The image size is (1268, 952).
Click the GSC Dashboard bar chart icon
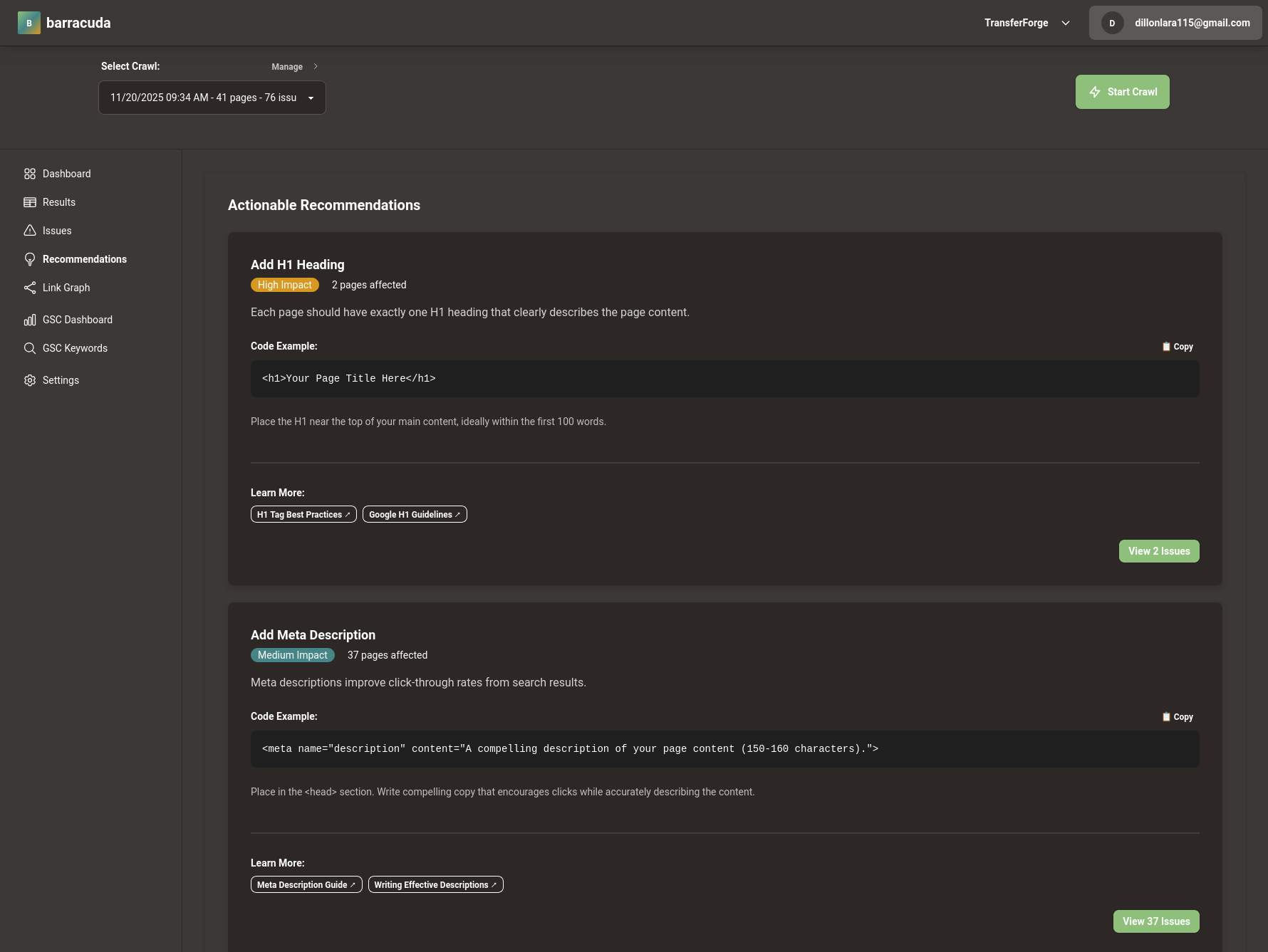[30, 319]
